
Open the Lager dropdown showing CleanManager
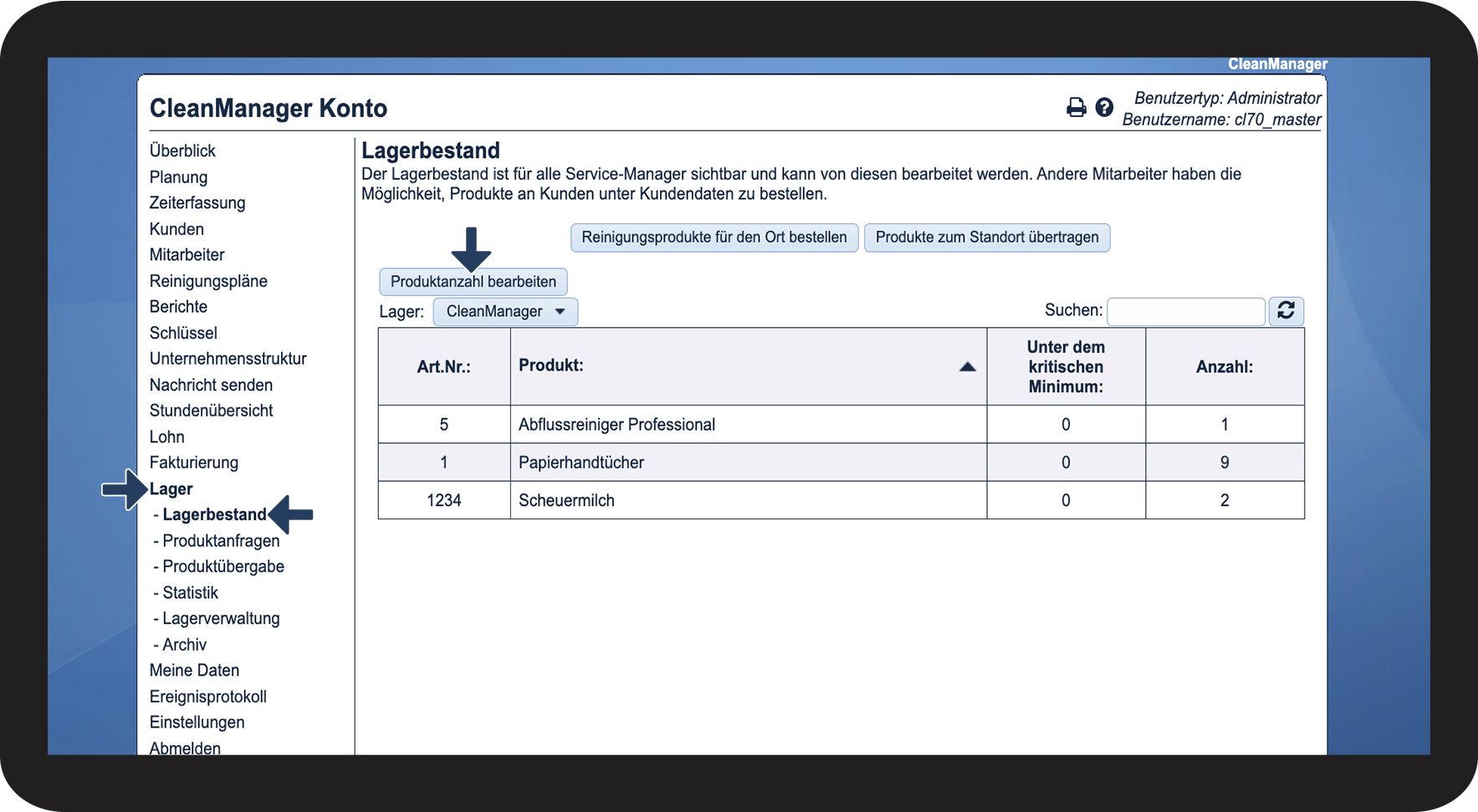pyautogui.click(x=505, y=312)
